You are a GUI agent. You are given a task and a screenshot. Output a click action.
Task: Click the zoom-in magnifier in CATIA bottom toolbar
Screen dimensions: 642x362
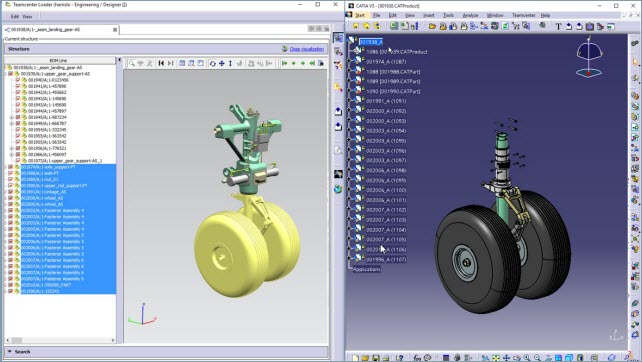pyautogui.click(x=527, y=357)
